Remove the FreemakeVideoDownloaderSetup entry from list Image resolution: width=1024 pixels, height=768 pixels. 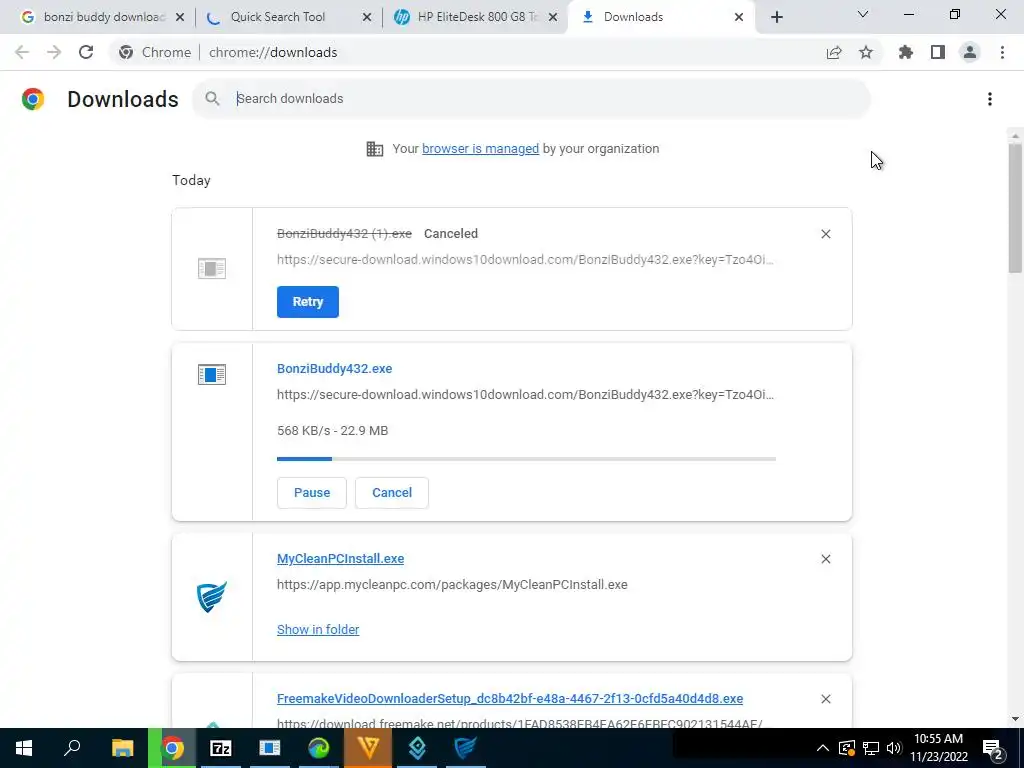click(x=825, y=699)
